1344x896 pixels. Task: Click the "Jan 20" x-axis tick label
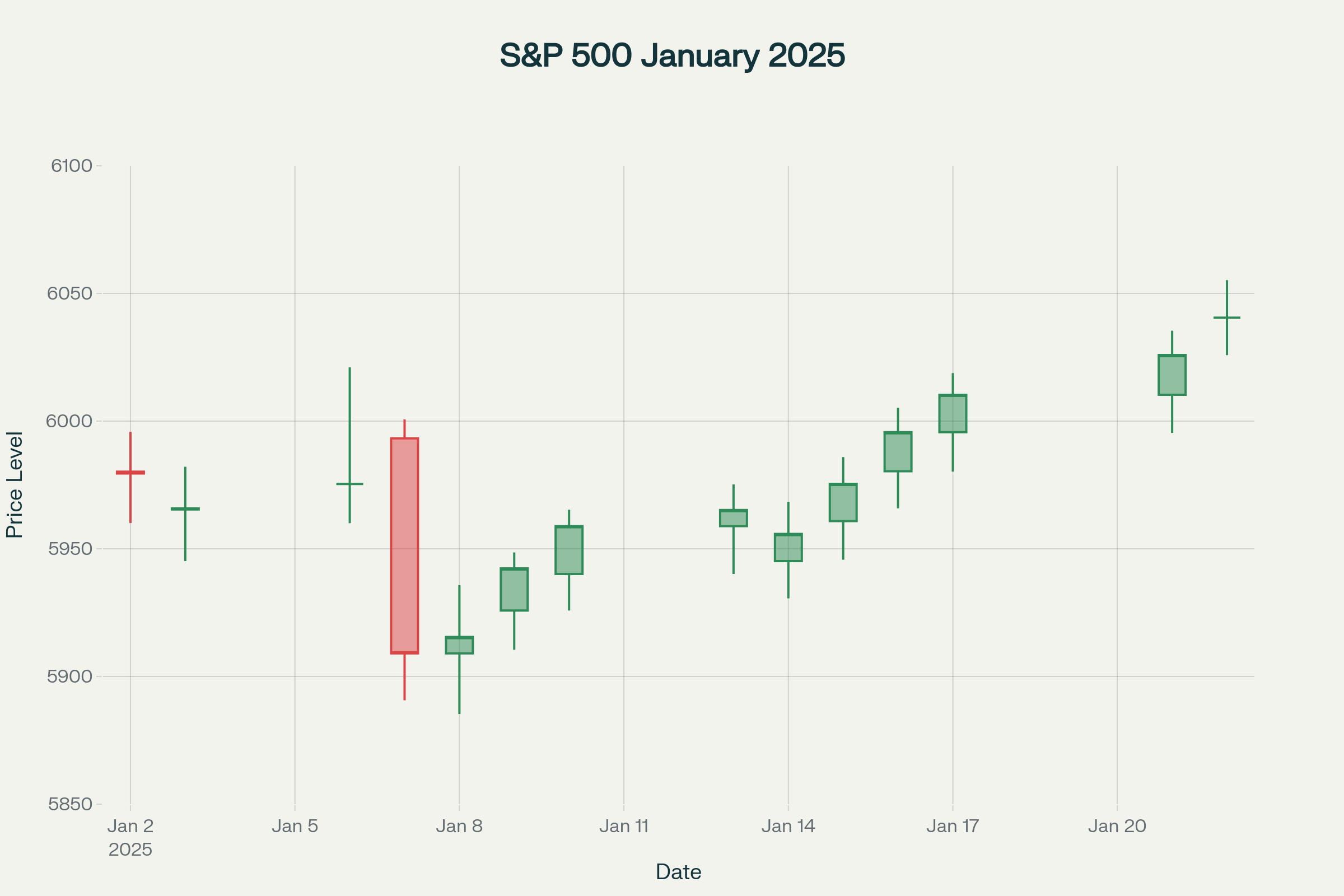(x=1117, y=827)
